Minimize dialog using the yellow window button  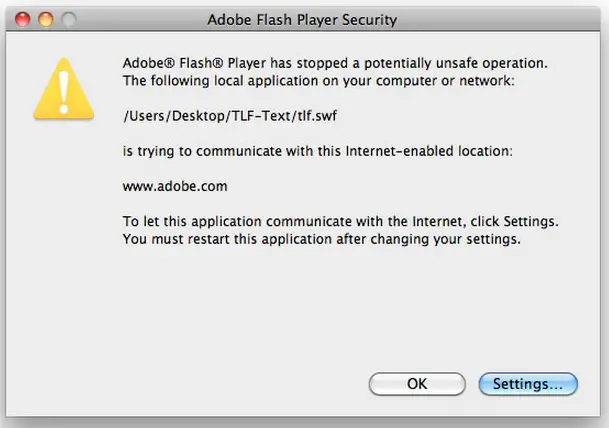[45, 18]
